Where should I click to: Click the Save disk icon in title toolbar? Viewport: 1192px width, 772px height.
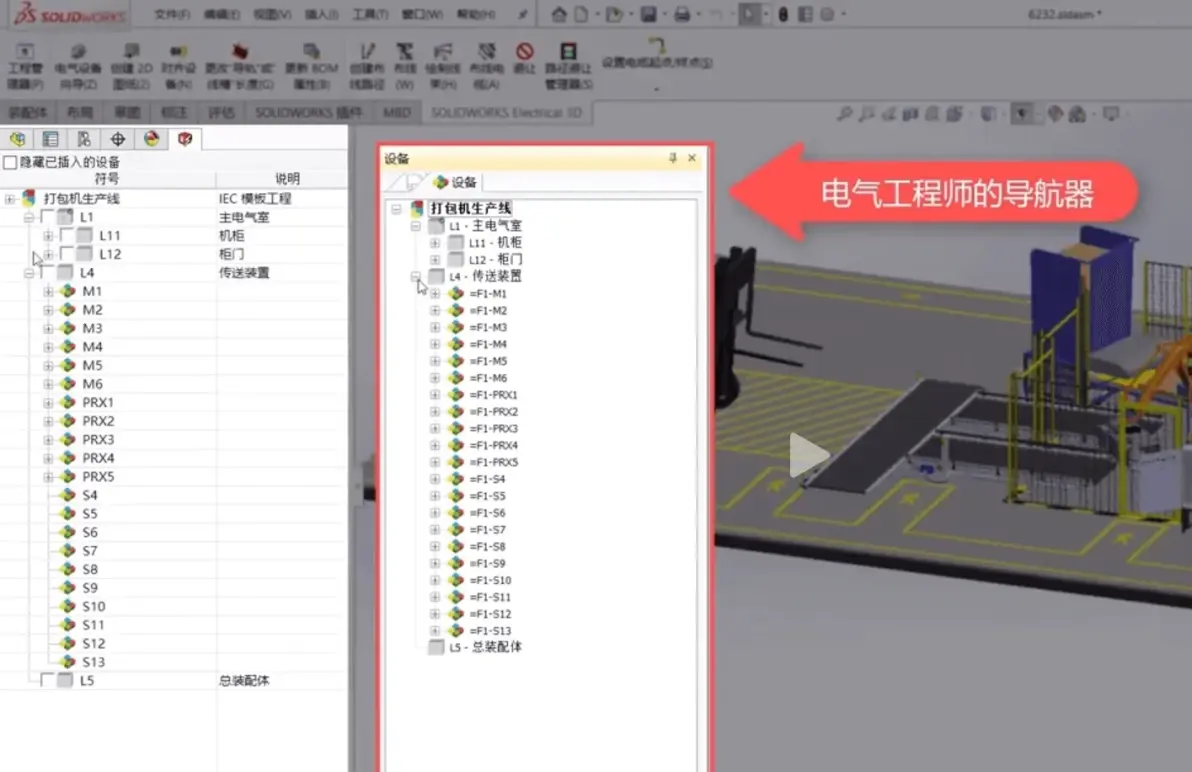click(x=648, y=14)
